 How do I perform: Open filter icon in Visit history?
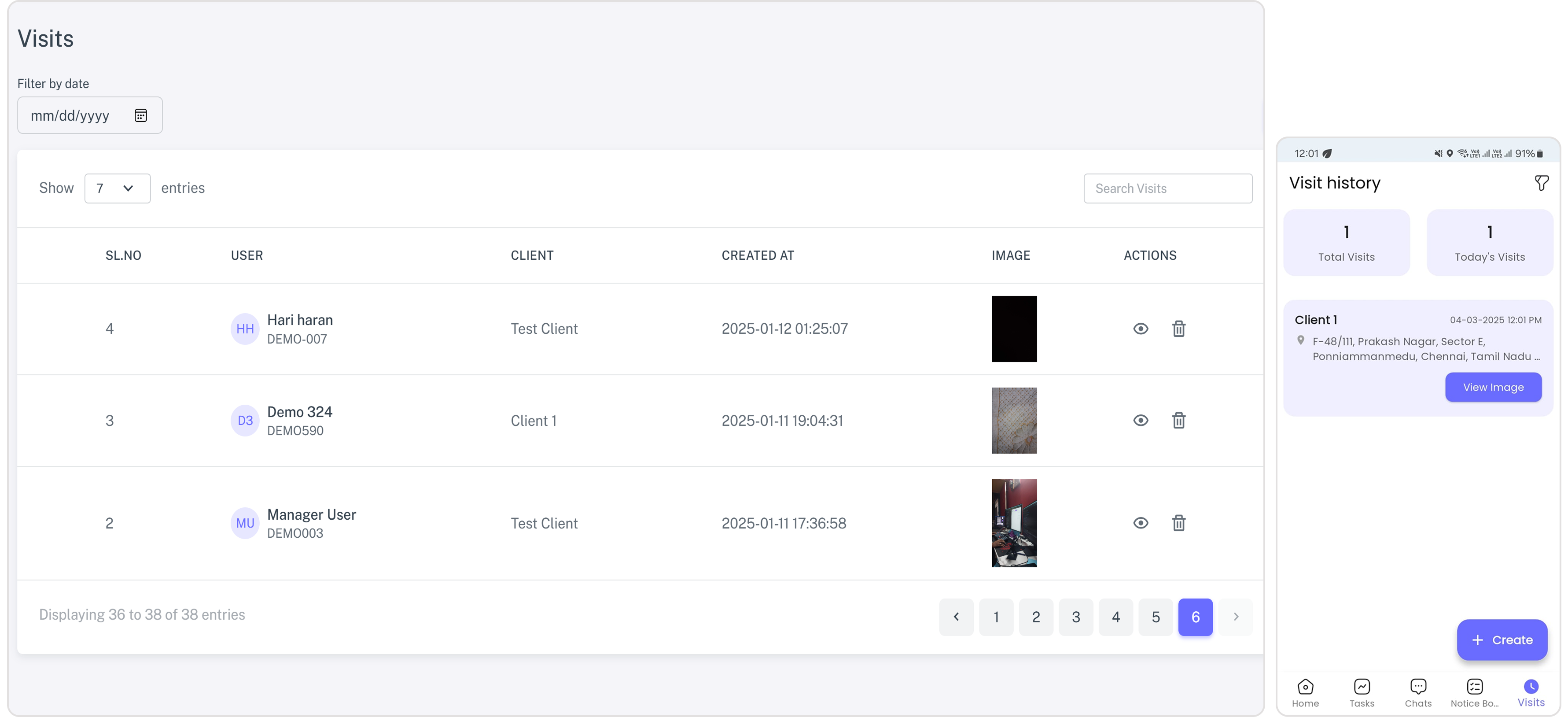[1541, 183]
